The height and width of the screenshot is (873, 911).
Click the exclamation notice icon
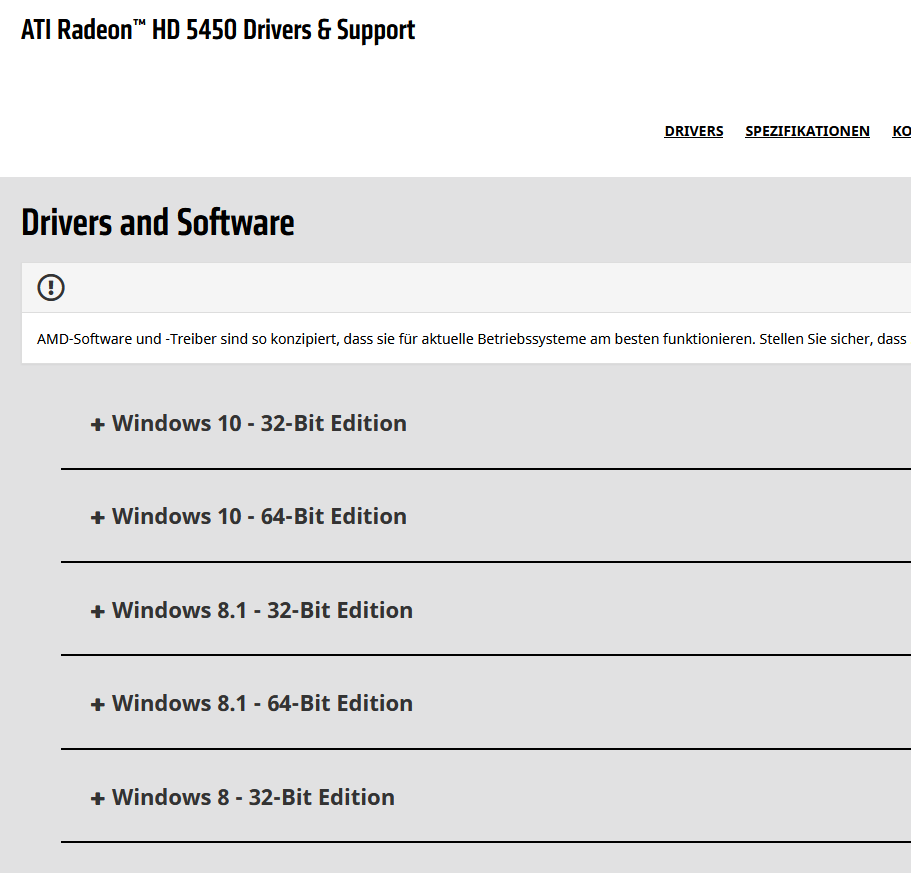pos(51,288)
